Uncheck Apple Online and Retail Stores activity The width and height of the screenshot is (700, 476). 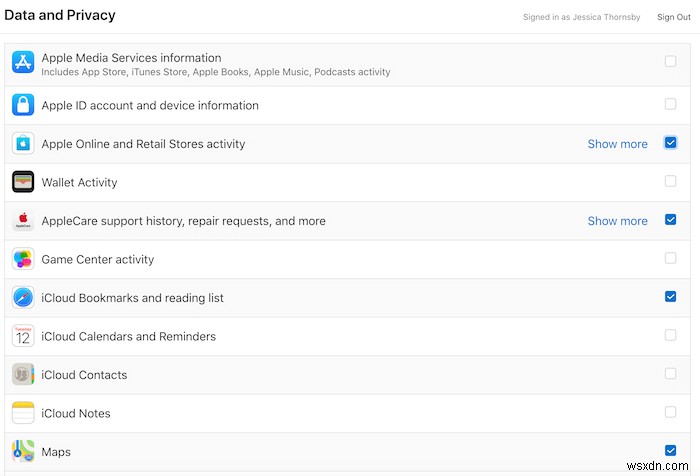tap(670, 143)
